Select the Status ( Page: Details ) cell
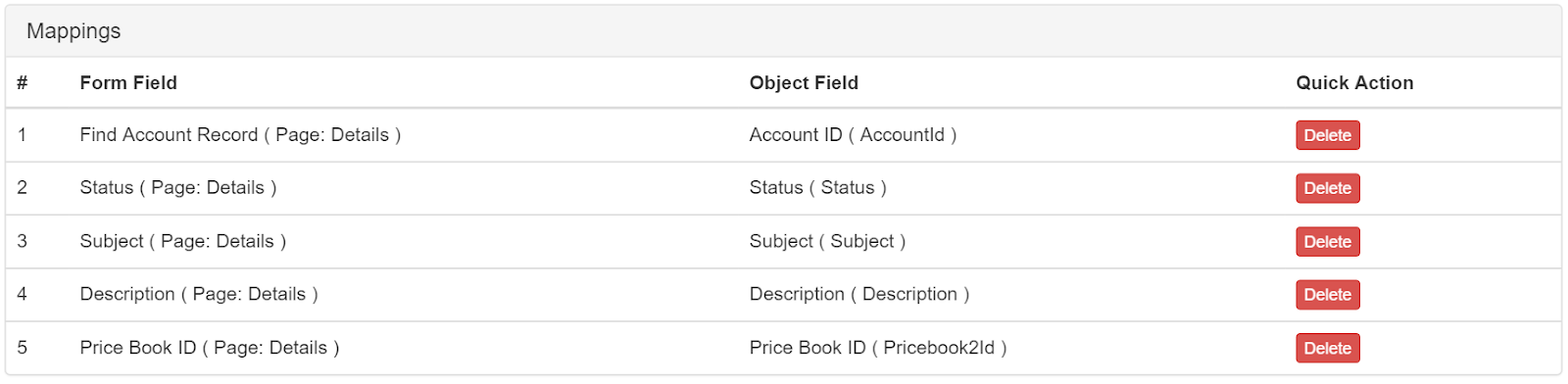 [x=178, y=188]
